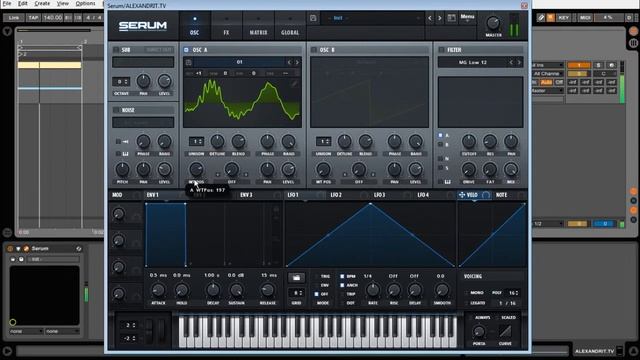Select the ENV 3 tab
The image size is (640, 360).
tap(246, 195)
